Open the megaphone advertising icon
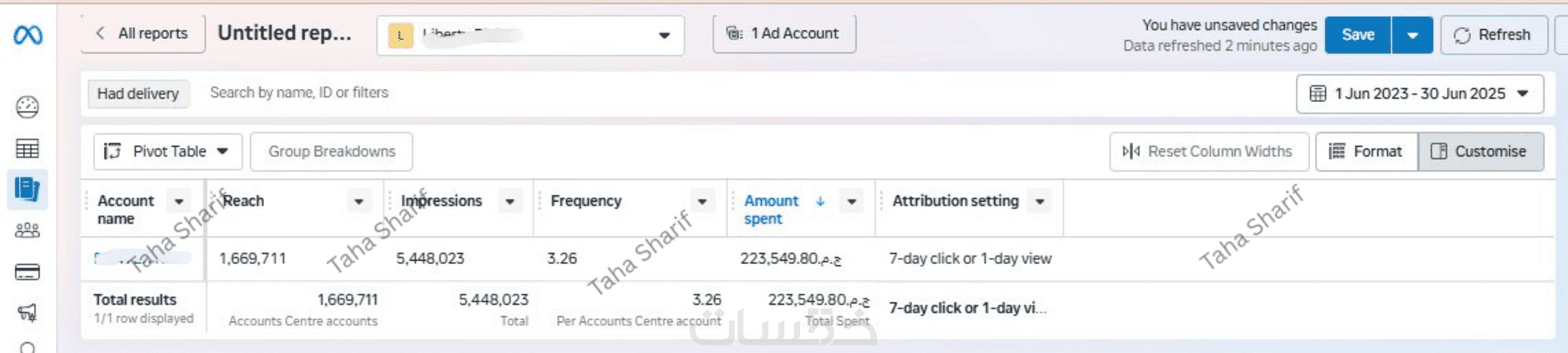 point(28,312)
